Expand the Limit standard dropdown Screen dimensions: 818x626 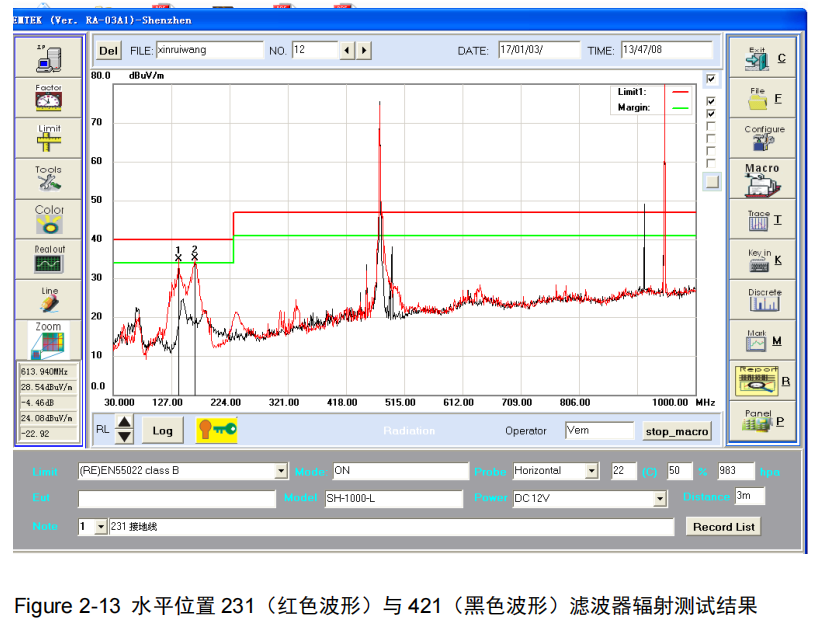281,471
